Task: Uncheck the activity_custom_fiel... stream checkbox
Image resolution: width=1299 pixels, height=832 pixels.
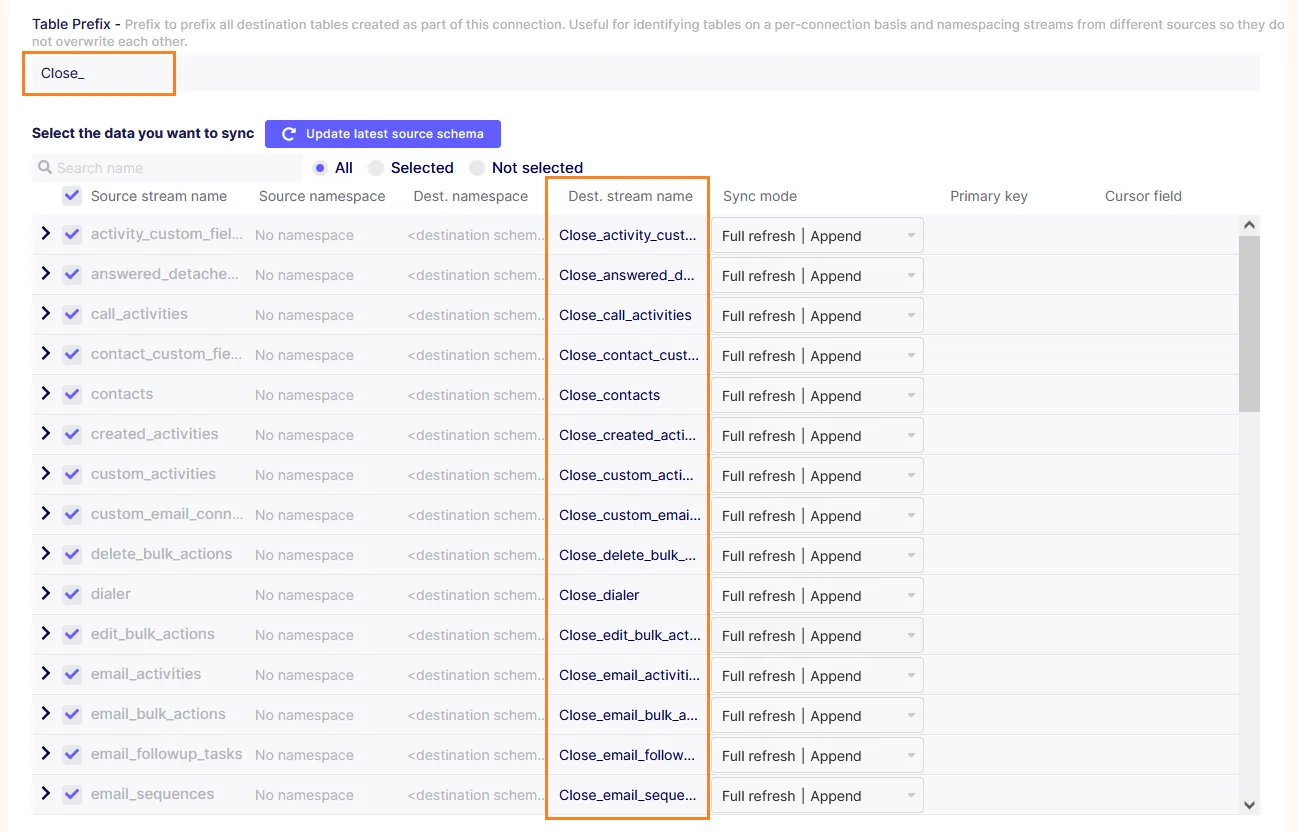Action: [x=72, y=234]
